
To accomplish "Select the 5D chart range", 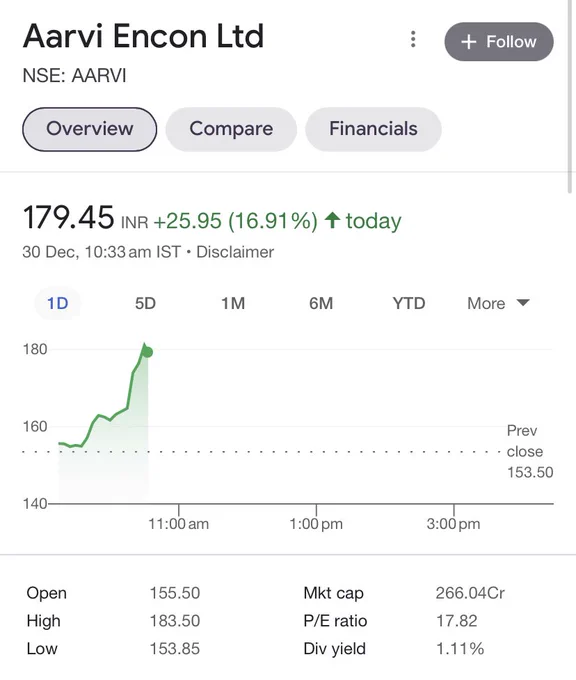I will [145, 303].
